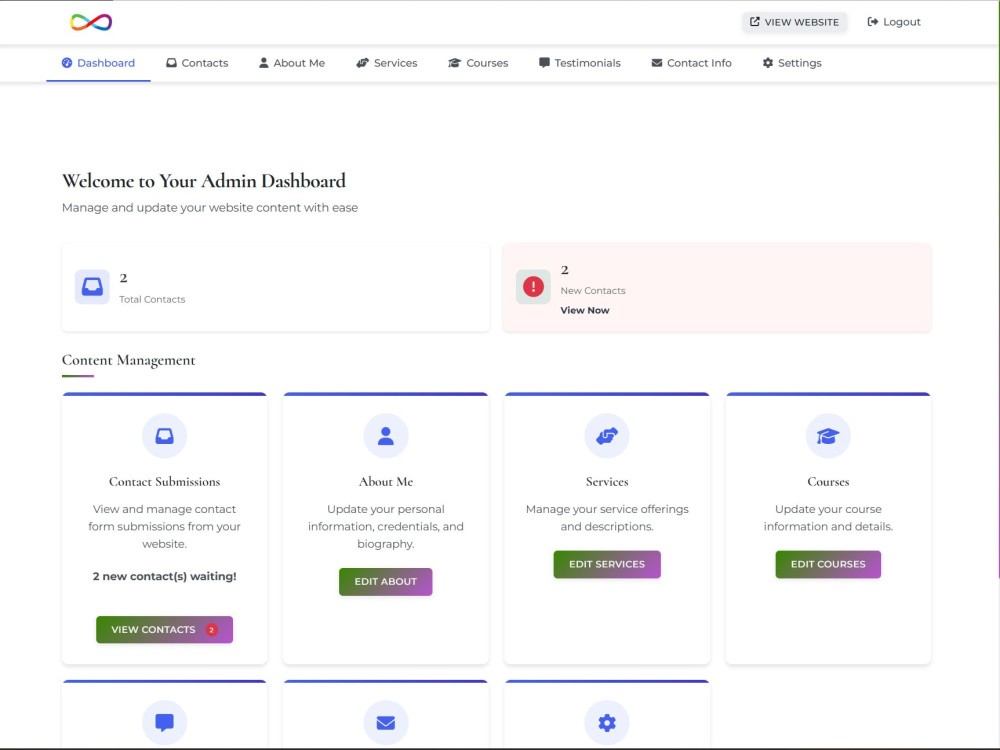Click the envelope icon beside Contact Info tab

tap(656, 62)
